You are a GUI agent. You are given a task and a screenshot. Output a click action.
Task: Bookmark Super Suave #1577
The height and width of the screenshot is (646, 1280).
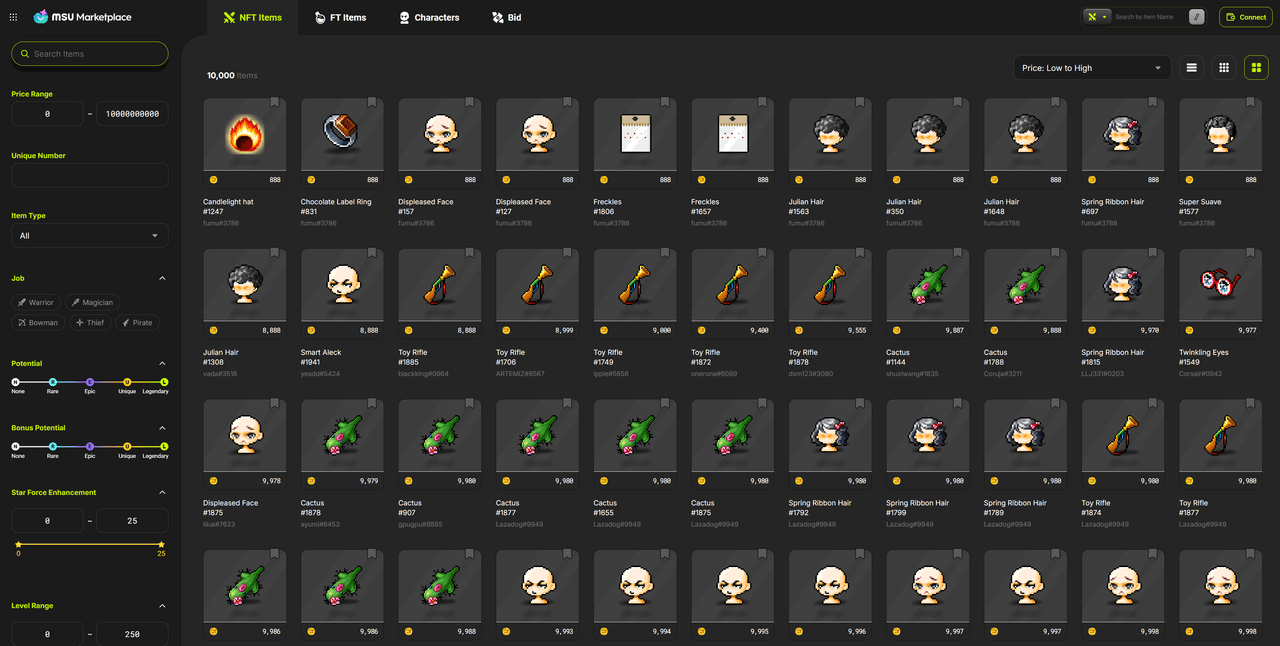[1250, 102]
